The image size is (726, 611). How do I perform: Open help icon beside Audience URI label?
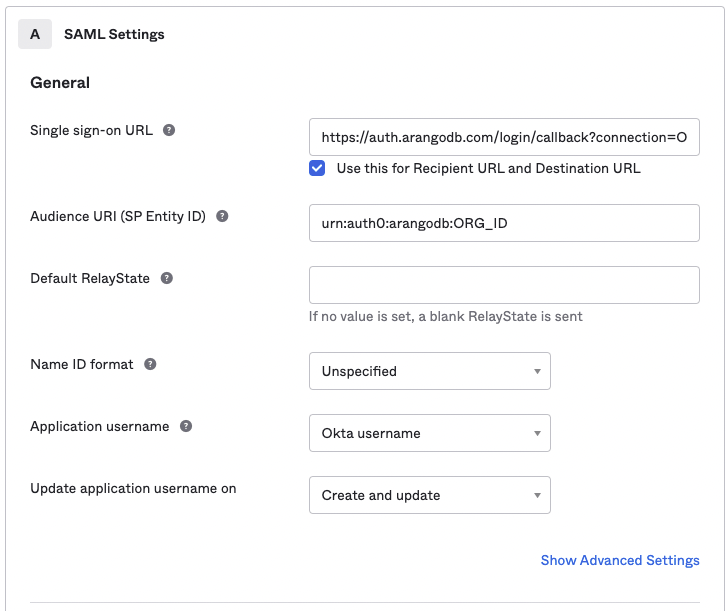pos(222,216)
